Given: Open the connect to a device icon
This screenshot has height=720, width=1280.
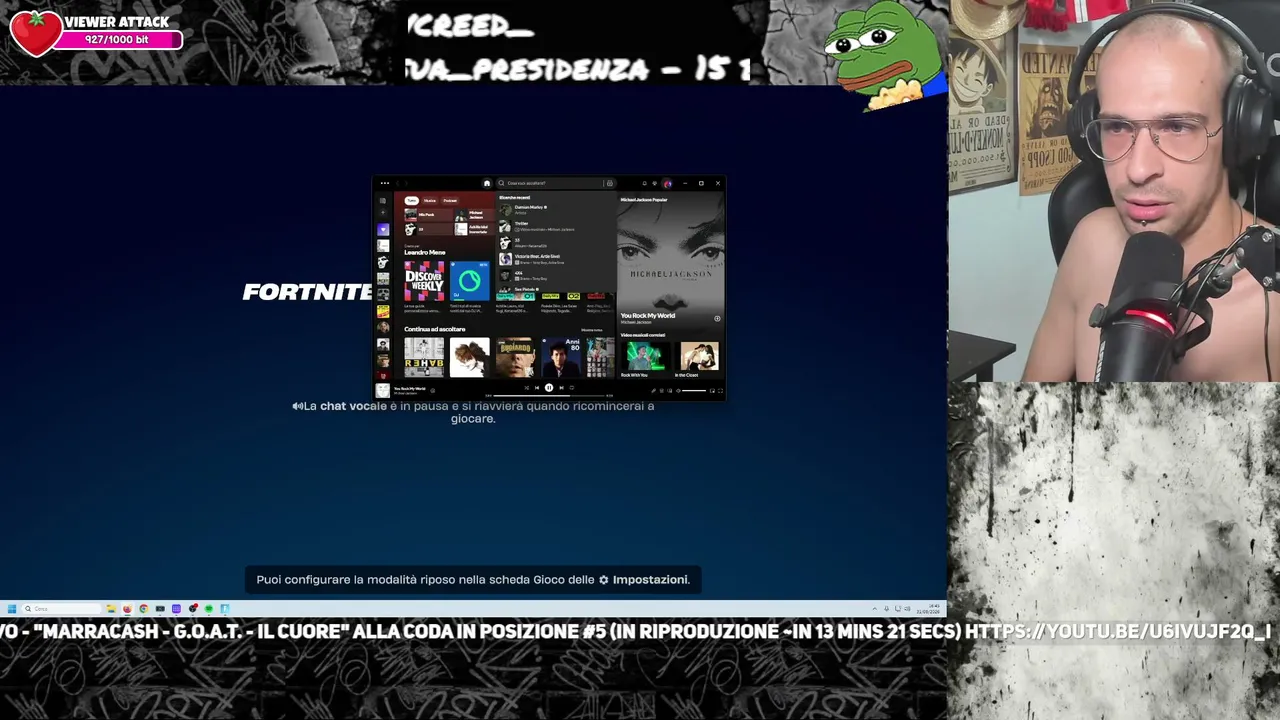Looking at the screenshot, I should coord(671,391).
